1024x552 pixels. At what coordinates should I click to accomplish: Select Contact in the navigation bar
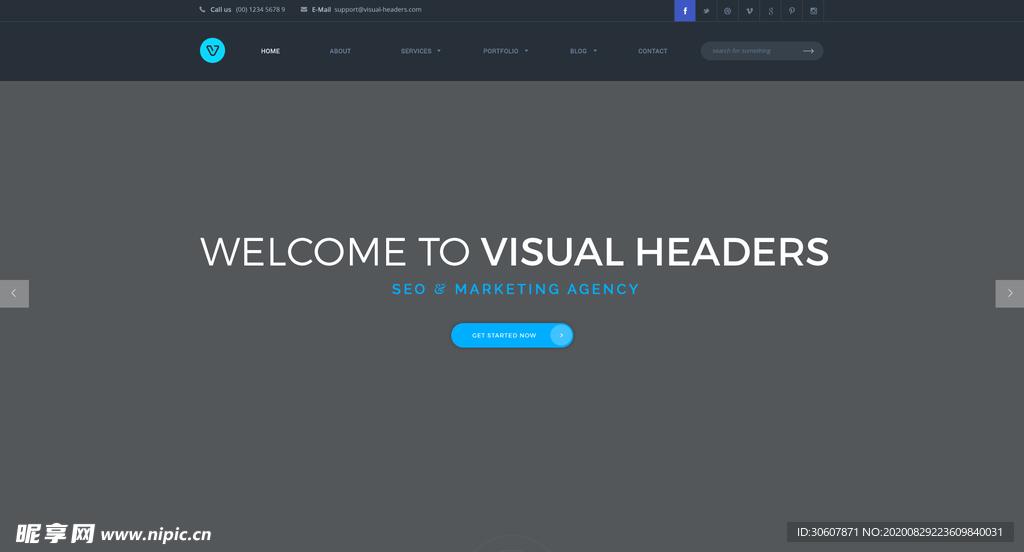[x=652, y=51]
